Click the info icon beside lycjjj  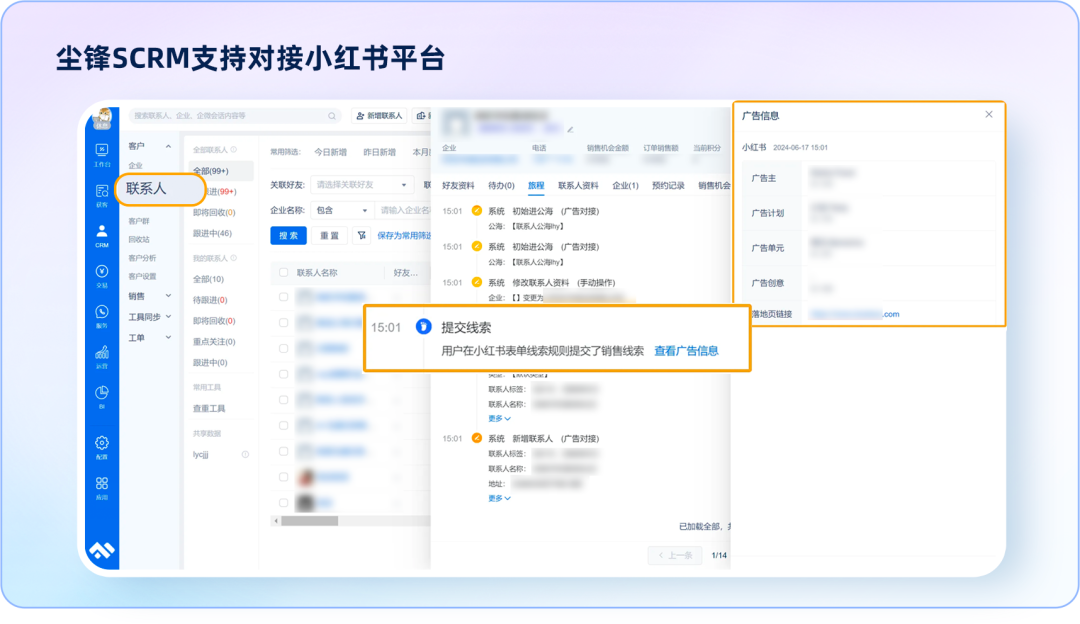coord(245,455)
